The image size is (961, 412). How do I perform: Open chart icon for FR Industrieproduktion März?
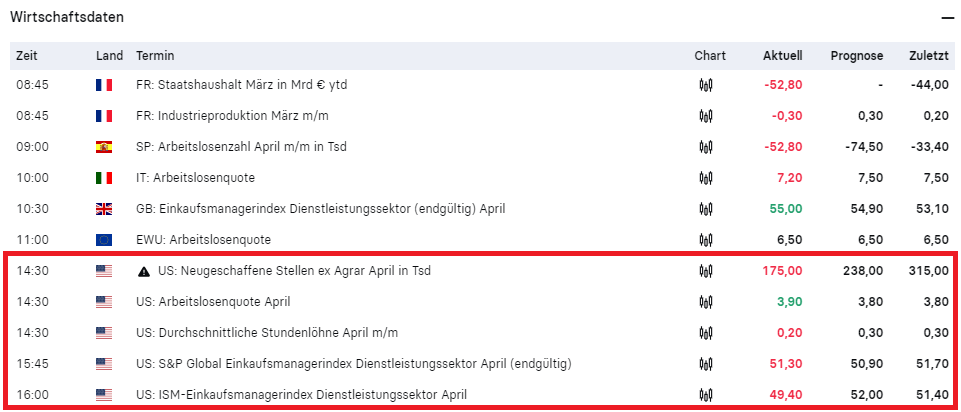(x=706, y=116)
